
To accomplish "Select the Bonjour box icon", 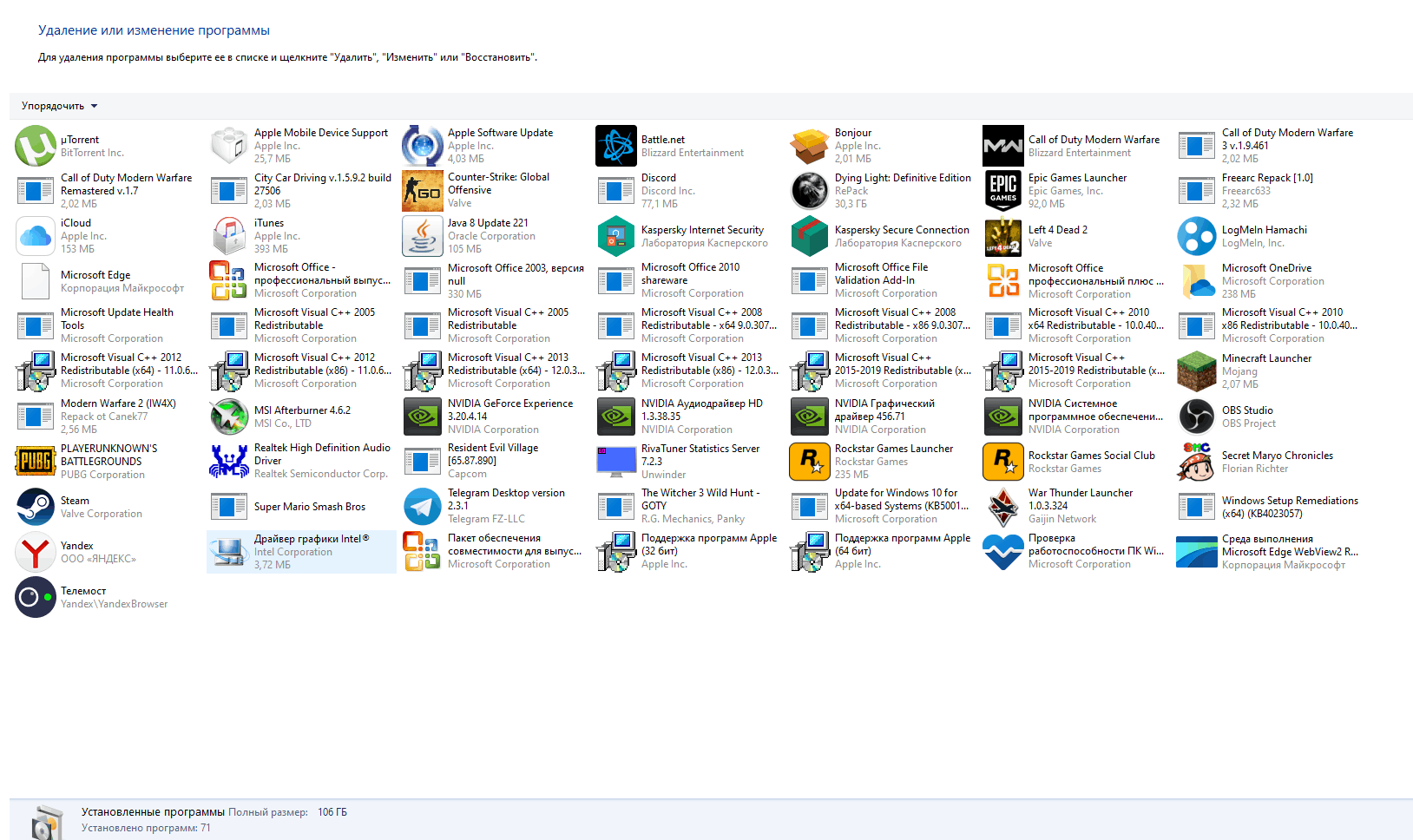I will coord(810,146).
